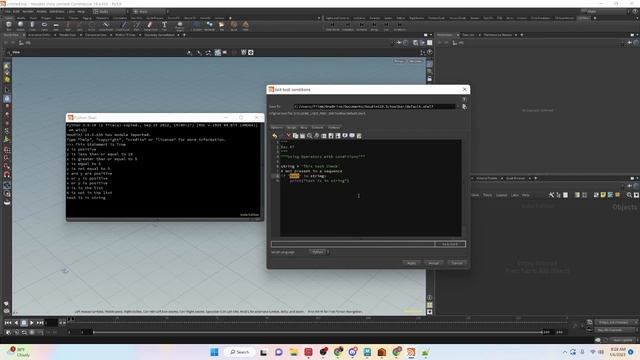Open the Lights and Cameras shelf tab
This screenshot has height=360, width=640.
click(x=337, y=18)
